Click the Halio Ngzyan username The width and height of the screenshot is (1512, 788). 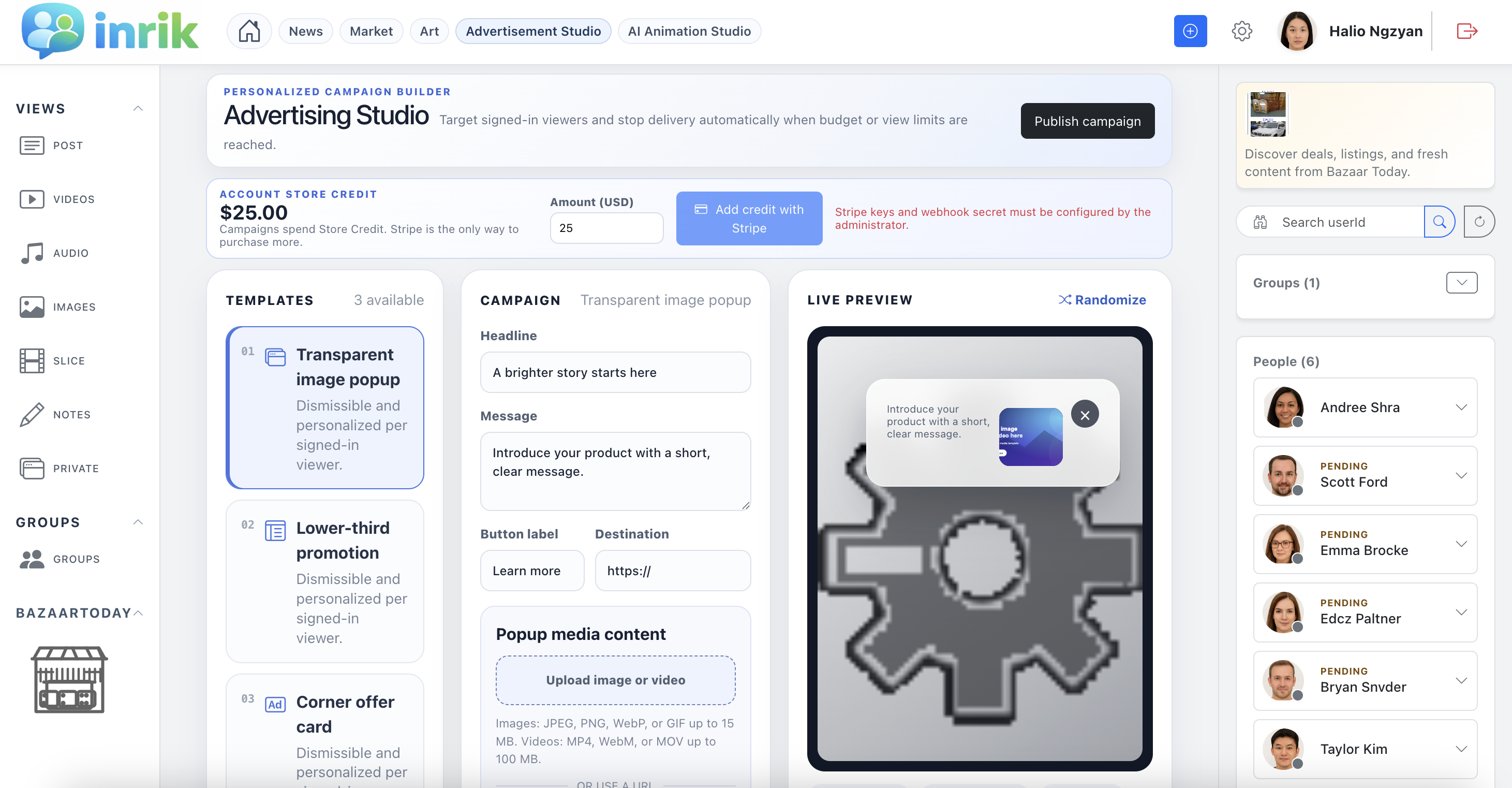1375,31
